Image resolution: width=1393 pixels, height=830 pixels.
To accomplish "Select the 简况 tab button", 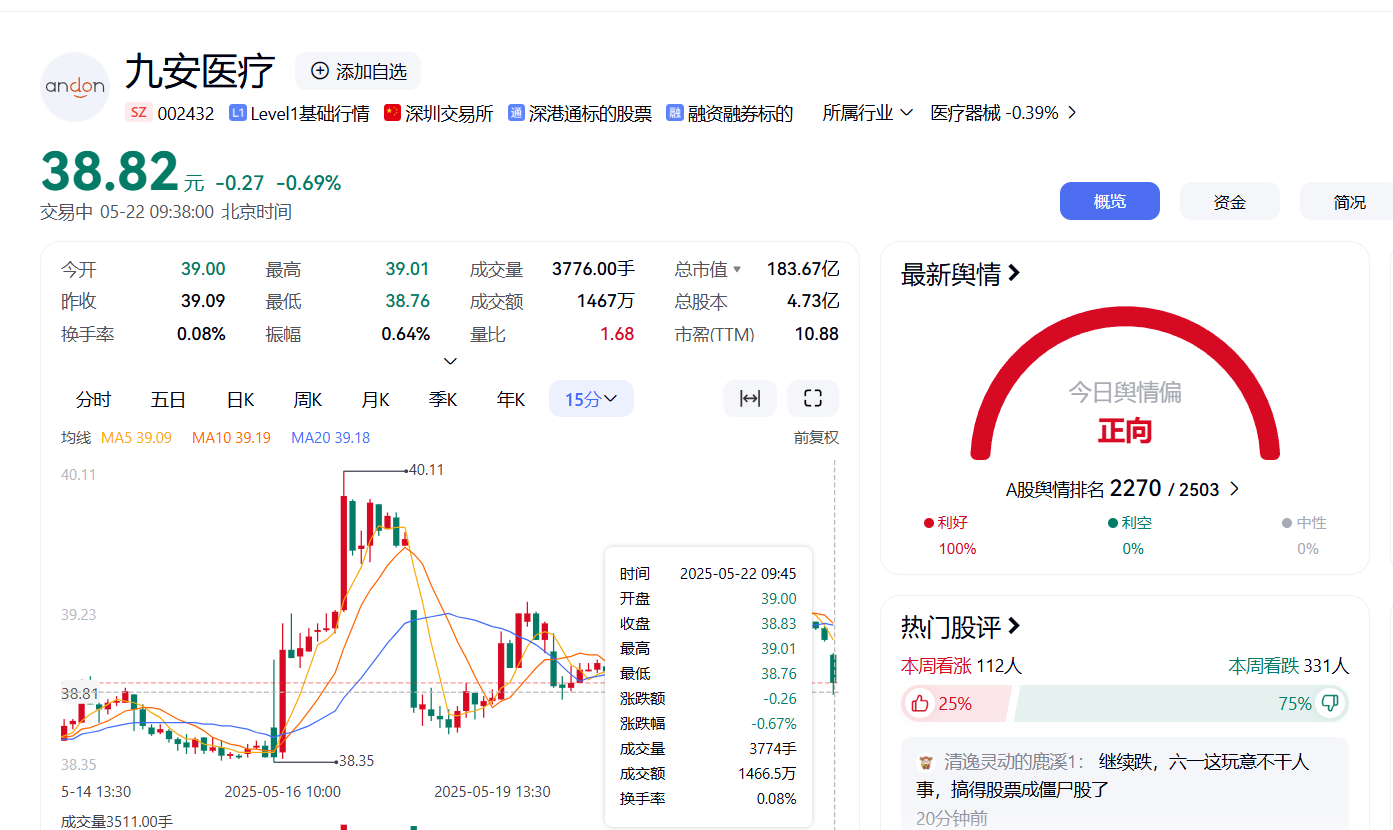I will tap(1346, 201).
